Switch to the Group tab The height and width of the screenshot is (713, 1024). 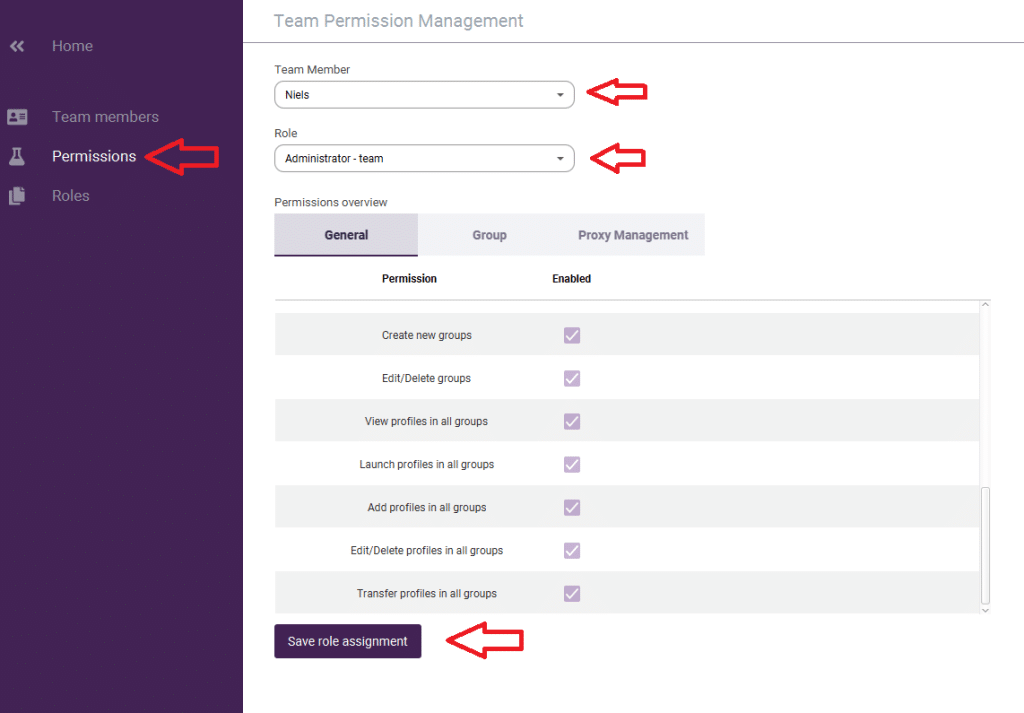489,234
